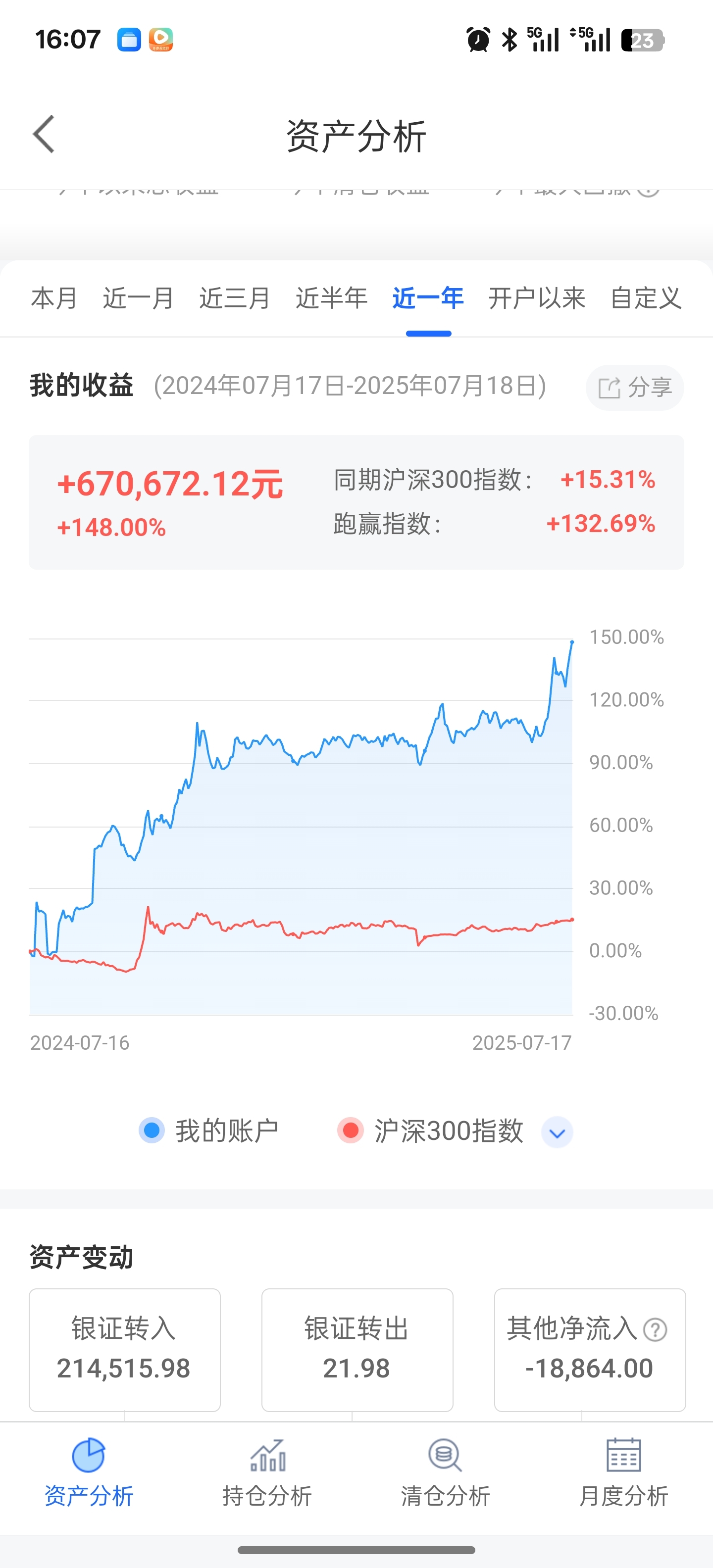Tap the latest point on the blue line
This screenshot has height=1568, width=713.
click(x=572, y=641)
